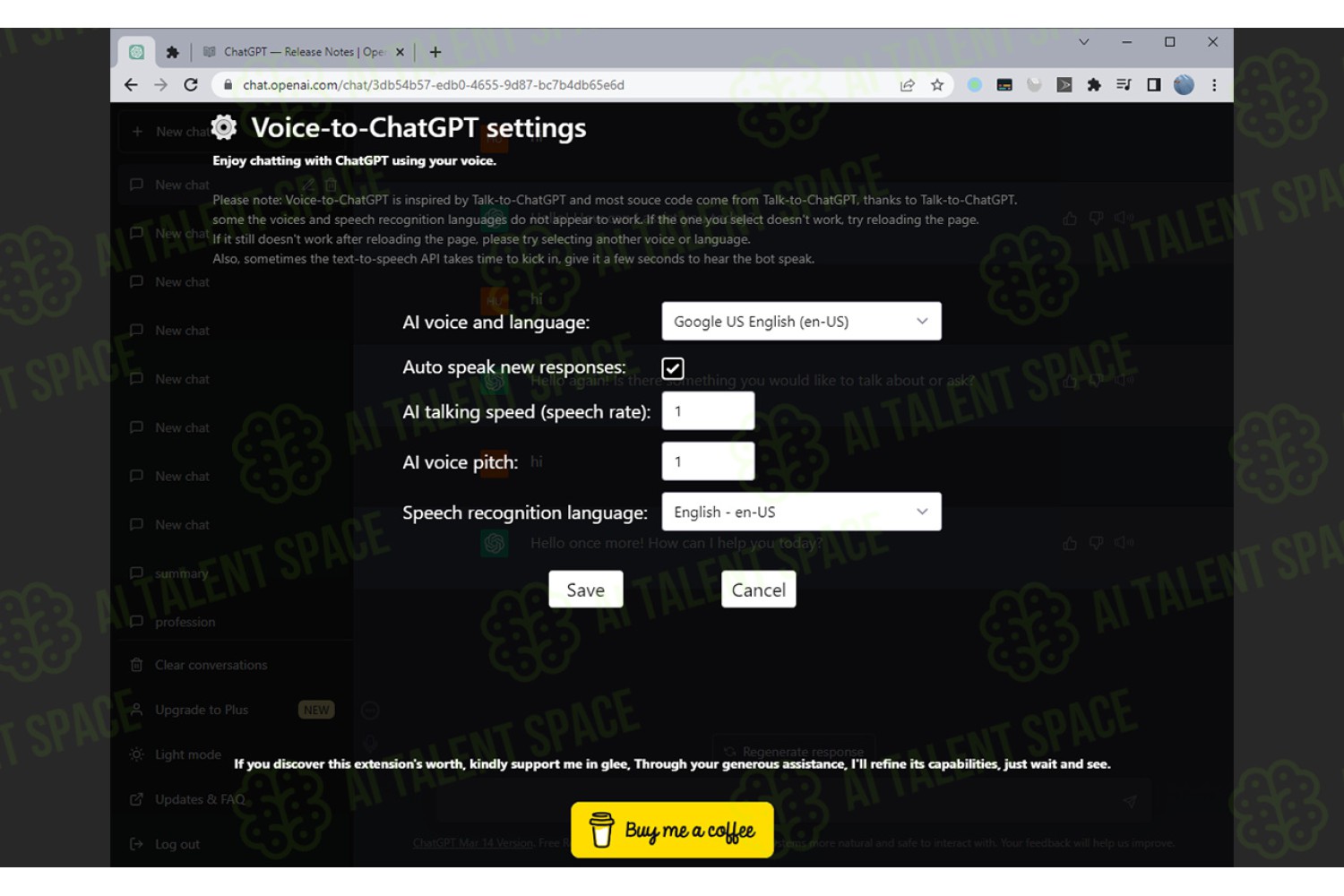Select the pinned extension puzzle tab
This screenshot has width=1344, height=896.
click(173, 52)
